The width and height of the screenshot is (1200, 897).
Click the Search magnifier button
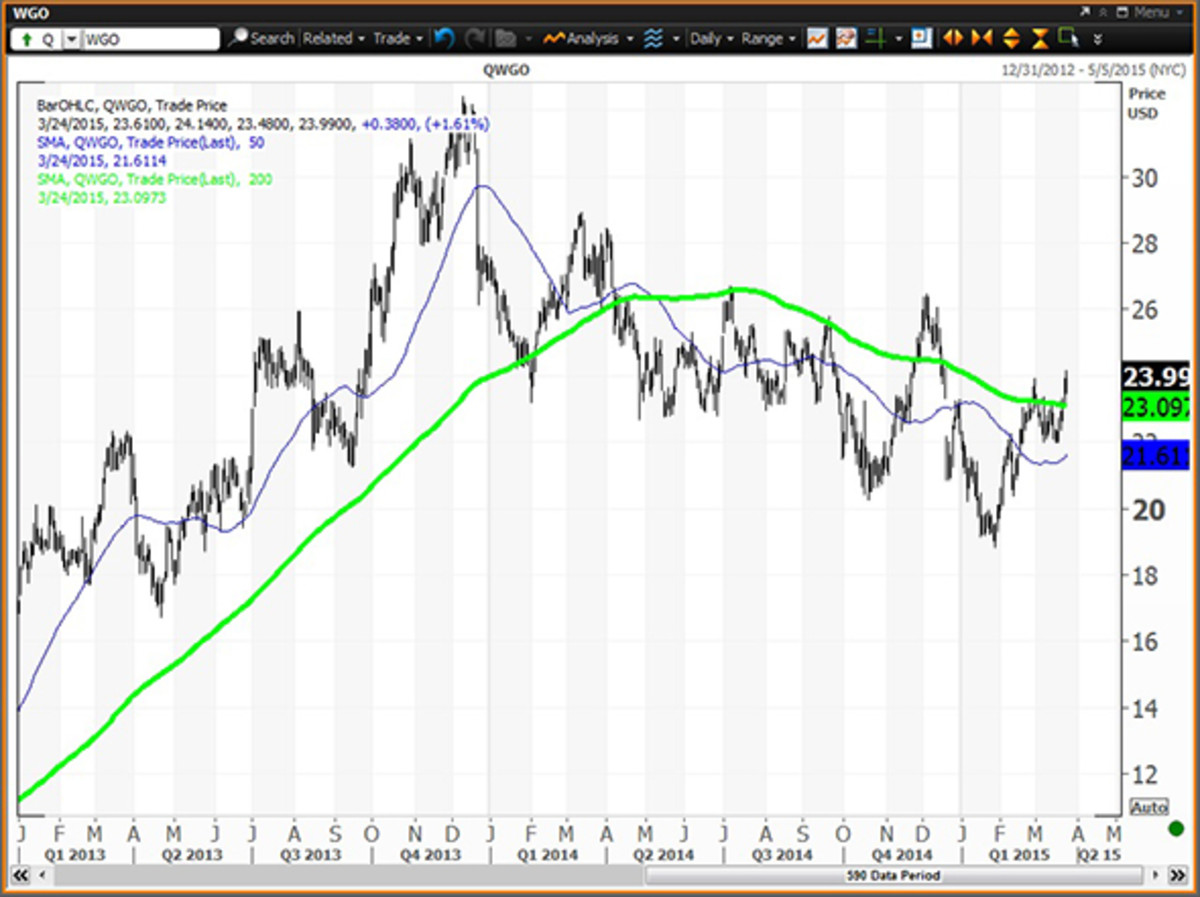click(261, 39)
